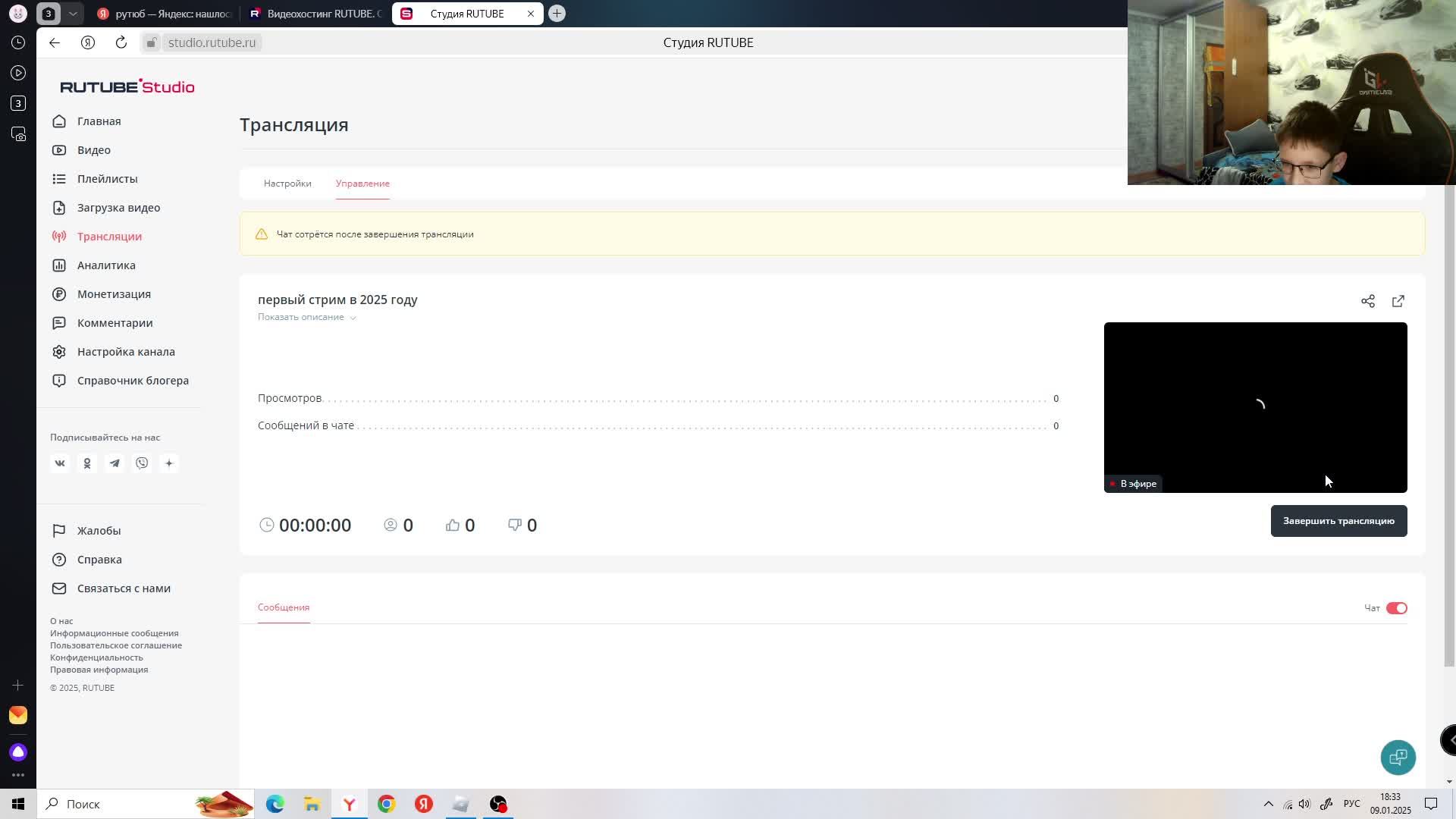Viewport: 1456px width, 819px height.
Task: Click the Комментарии speech bubble icon
Action: click(x=59, y=323)
